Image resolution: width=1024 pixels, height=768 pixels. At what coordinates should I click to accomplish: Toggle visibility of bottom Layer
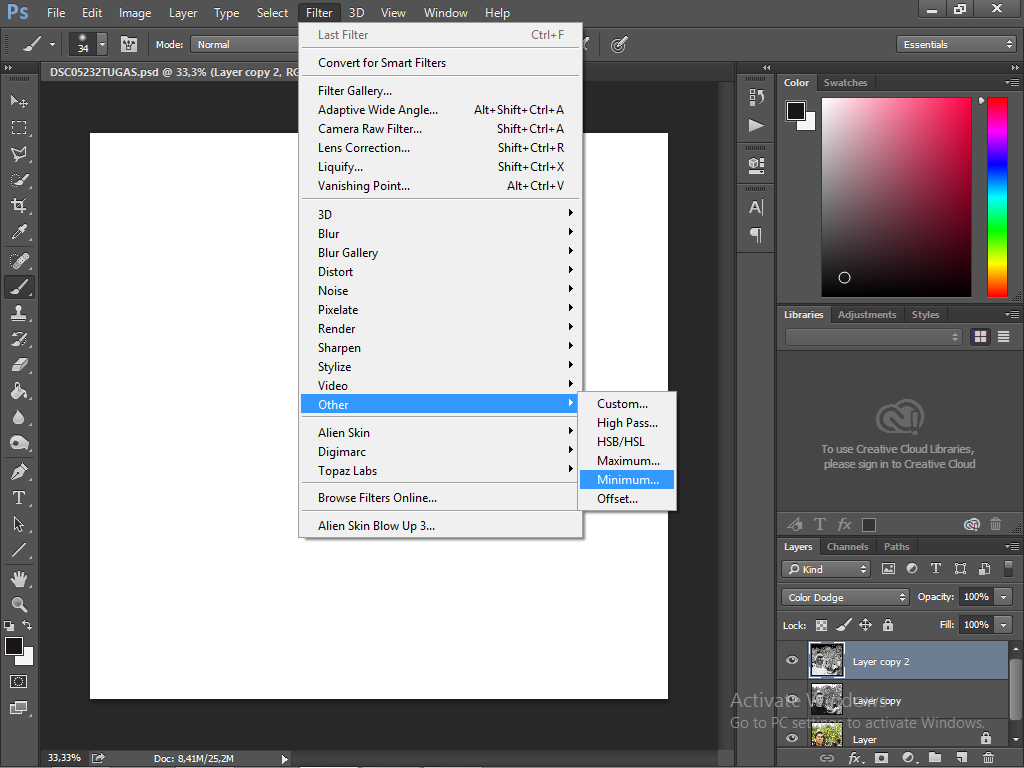point(792,738)
